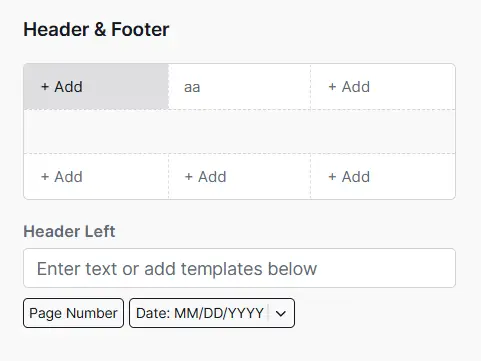Insert the Page Number template
Screen dimensions: 481x361
[73, 313]
